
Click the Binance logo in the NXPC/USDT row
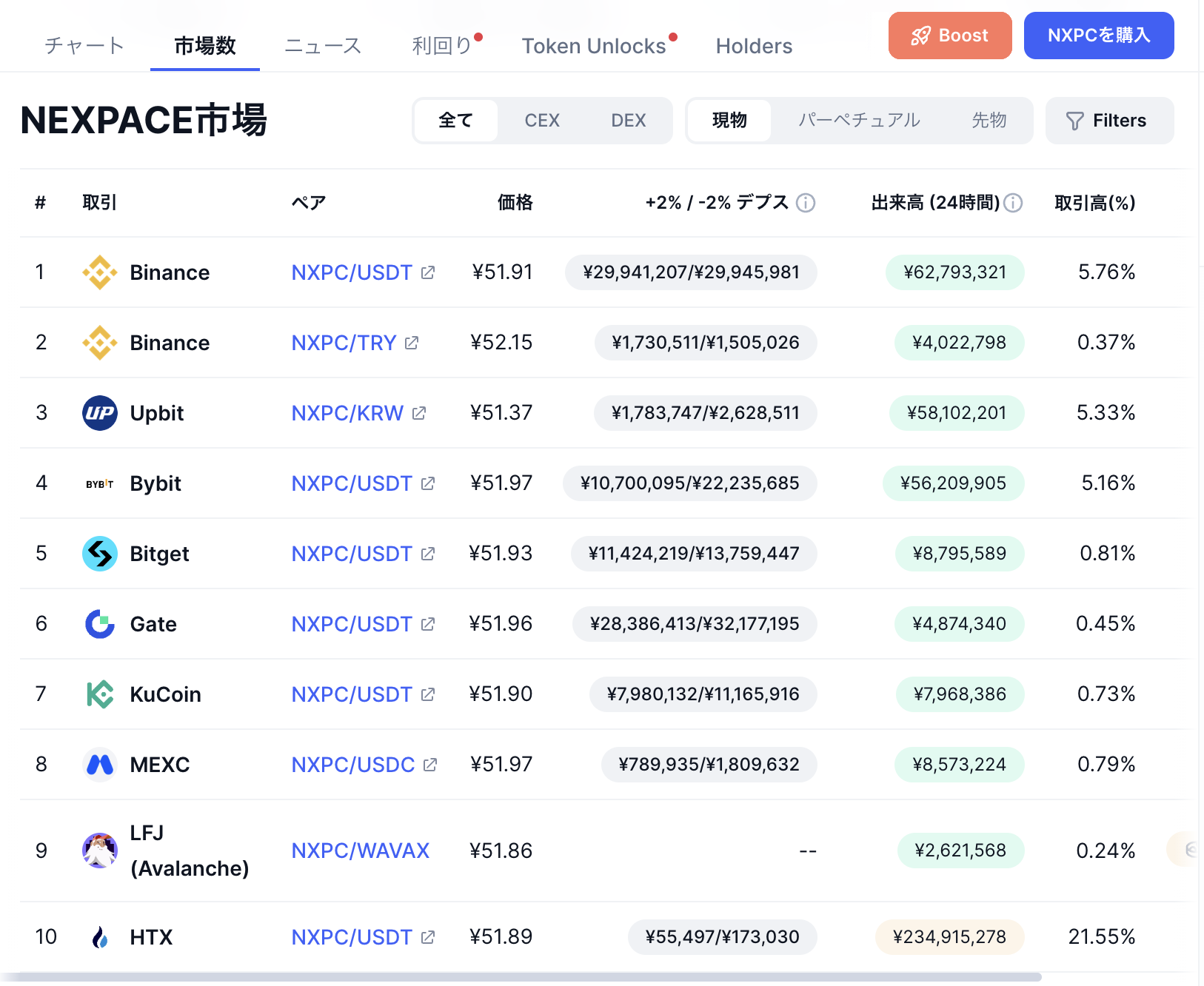pyautogui.click(x=99, y=272)
